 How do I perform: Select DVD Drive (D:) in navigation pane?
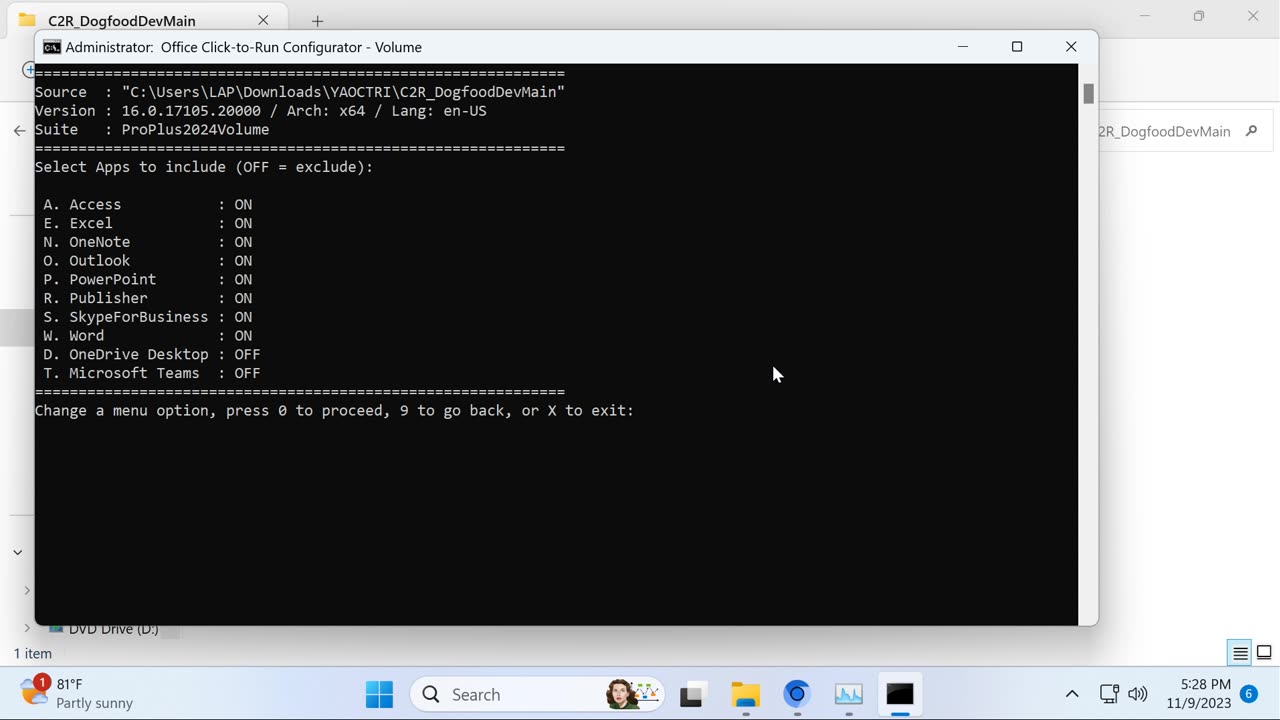(x=113, y=629)
